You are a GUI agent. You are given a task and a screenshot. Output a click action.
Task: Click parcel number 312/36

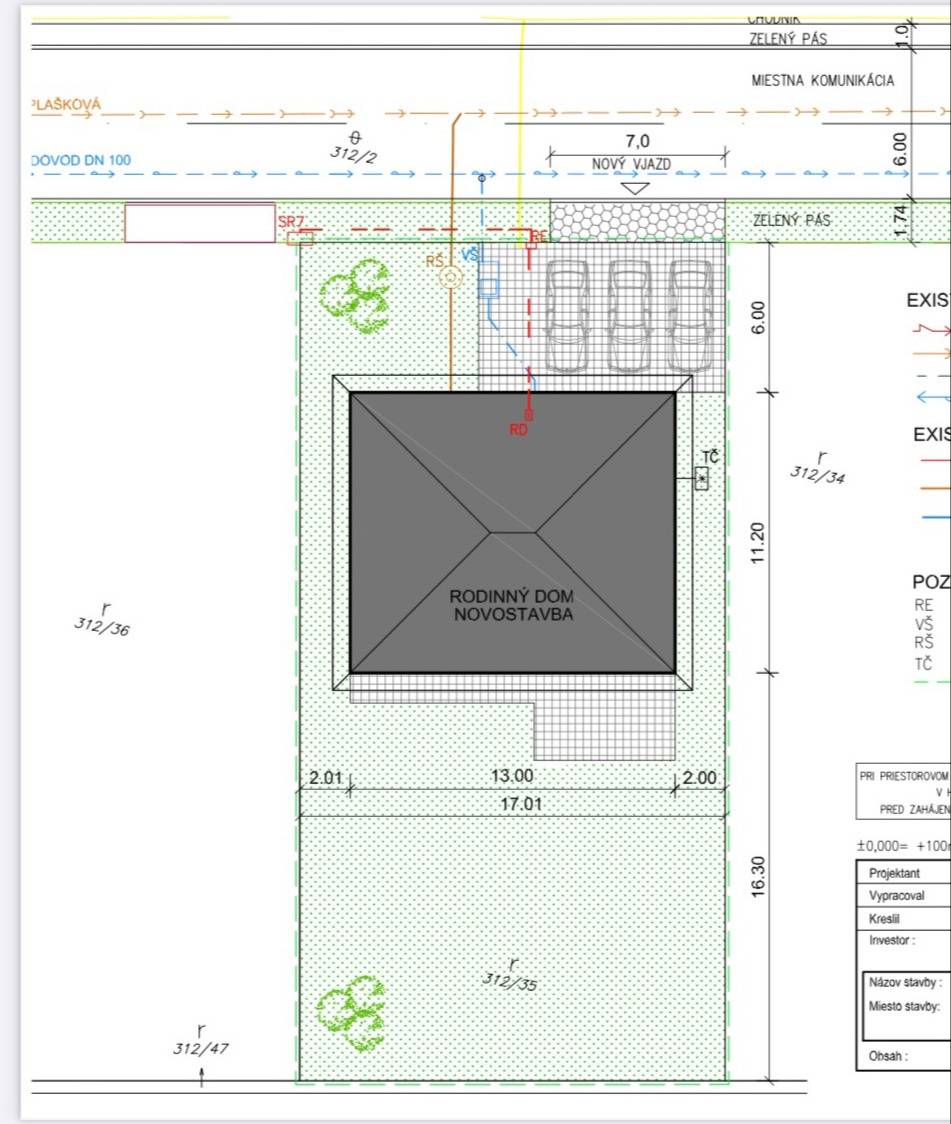[102, 627]
